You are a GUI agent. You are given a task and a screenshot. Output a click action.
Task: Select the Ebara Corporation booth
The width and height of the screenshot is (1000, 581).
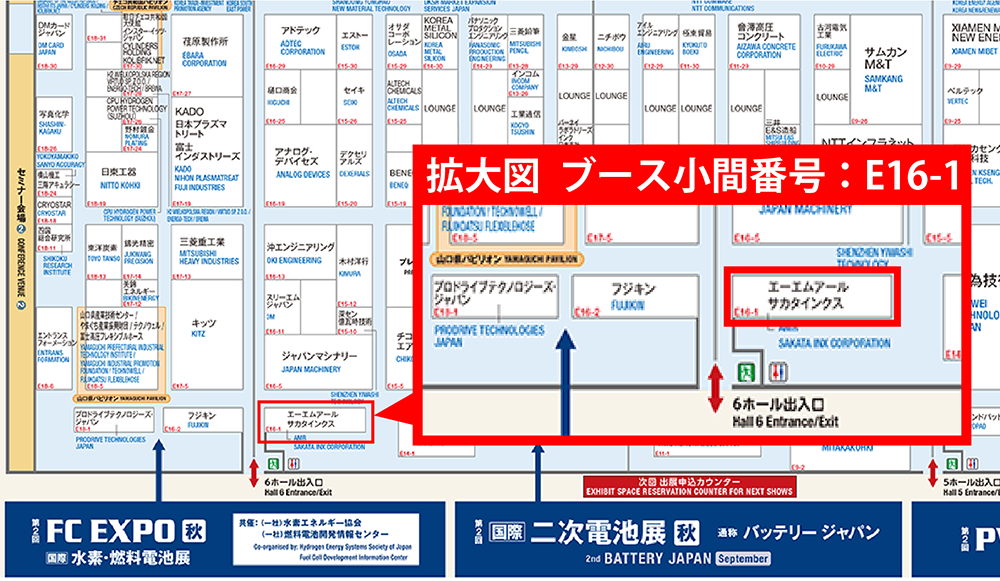pos(208,55)
